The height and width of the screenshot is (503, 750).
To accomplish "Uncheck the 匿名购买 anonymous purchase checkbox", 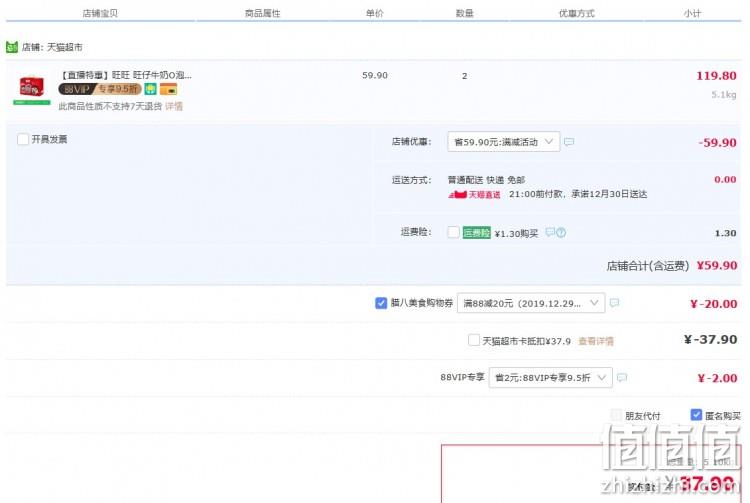I will pyautogui.click(x=696, y=415).
